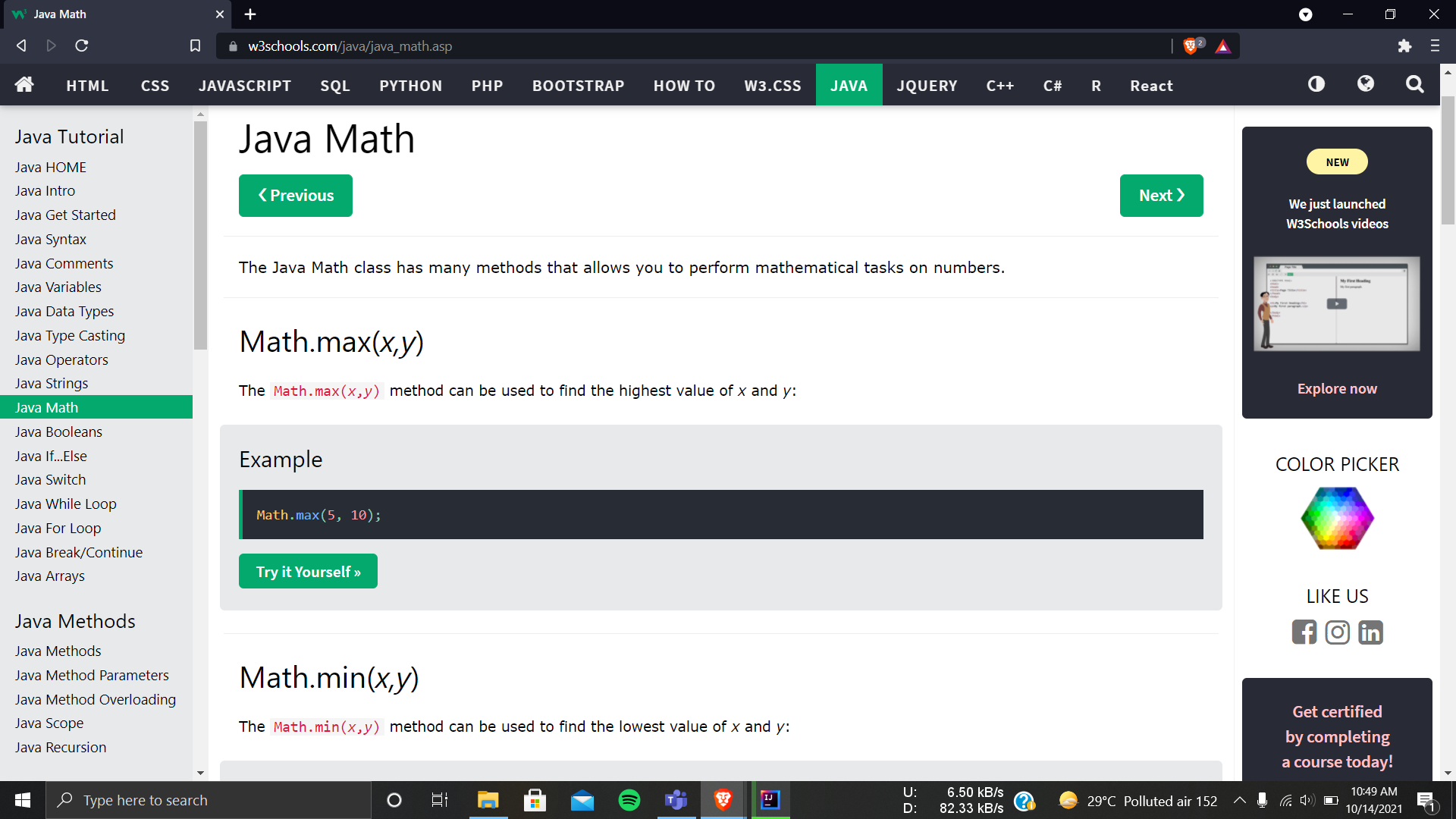Click the Brave Shields lion icon
This screenshot has width=1456, height=819.
coord(1191,46)
